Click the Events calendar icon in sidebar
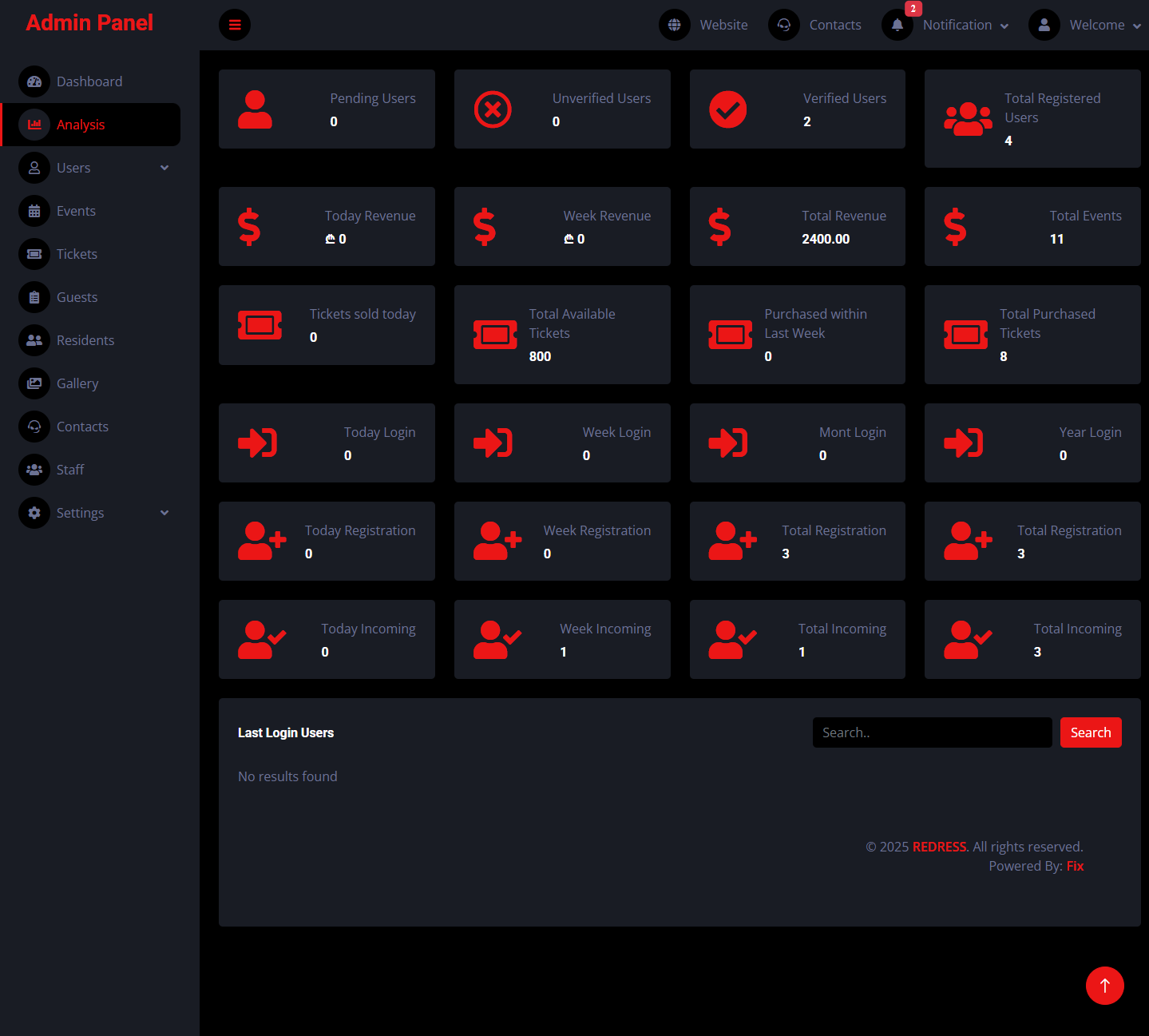1149x1036 pixels. click(x=34, y=211)
